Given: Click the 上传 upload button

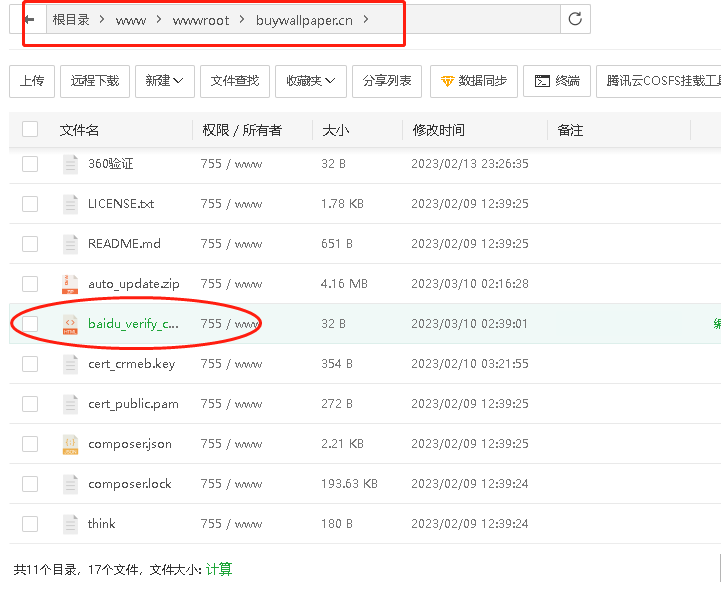Looking at the screenshot, I should pyautogui.click(x=32, y=81).
